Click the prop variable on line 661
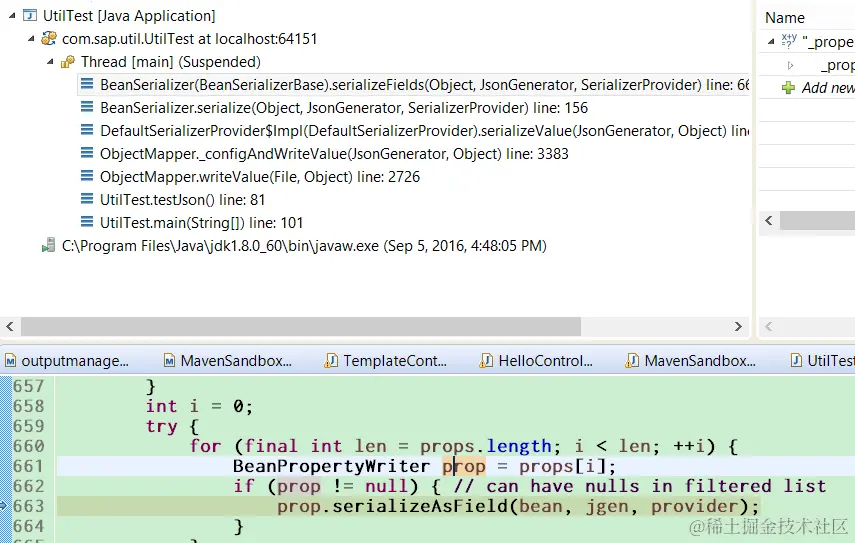The image size is (855, 543). pos(463,466)
